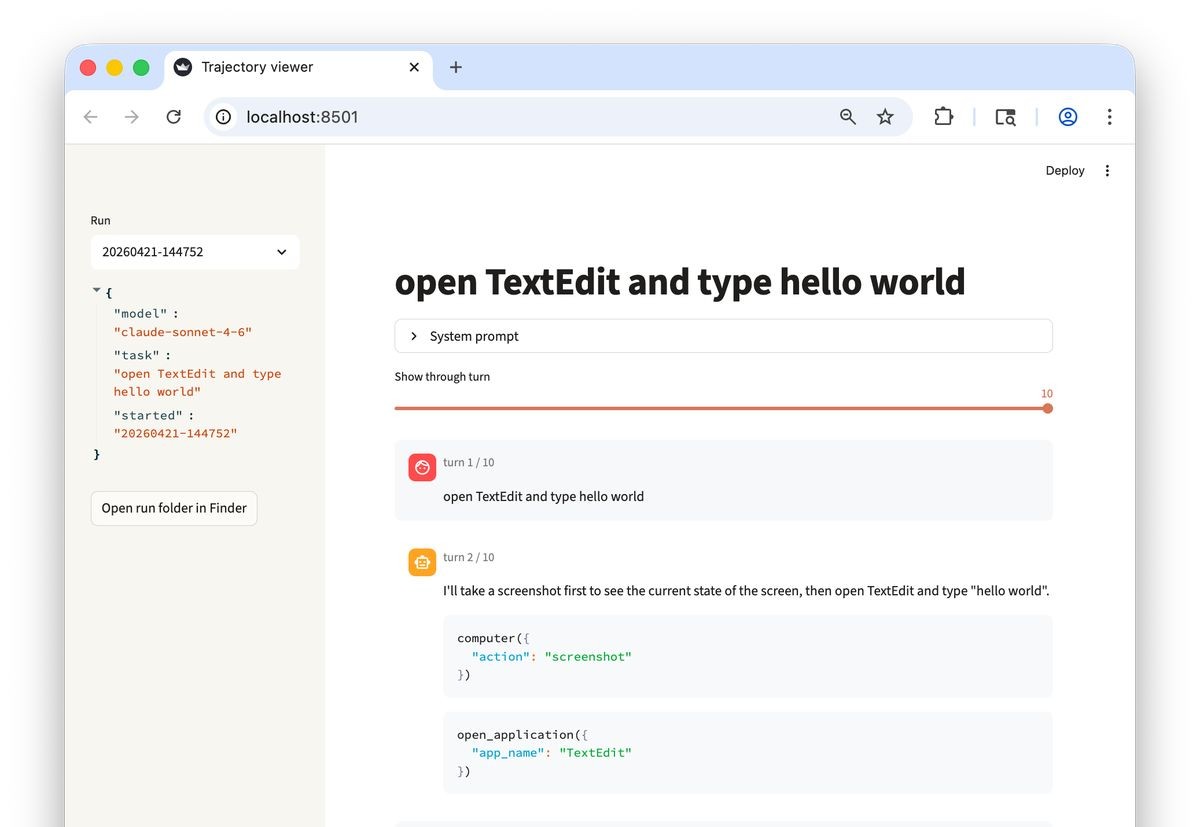
Task: Click the Show through turn slider handle
Action: coord(1047,408)
